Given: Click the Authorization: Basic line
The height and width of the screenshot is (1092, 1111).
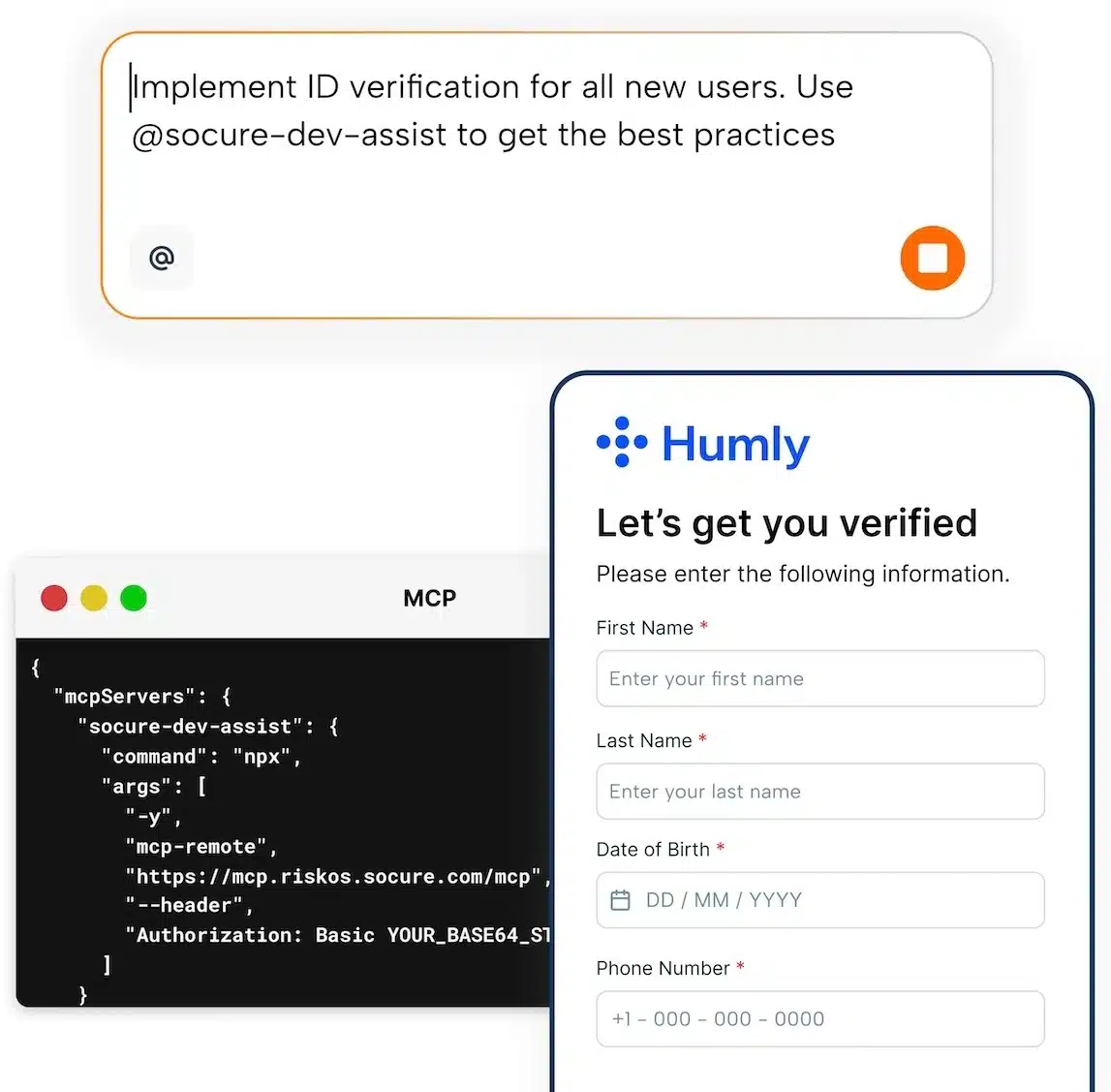Looking at the screenshot, I should click(337, 935).
